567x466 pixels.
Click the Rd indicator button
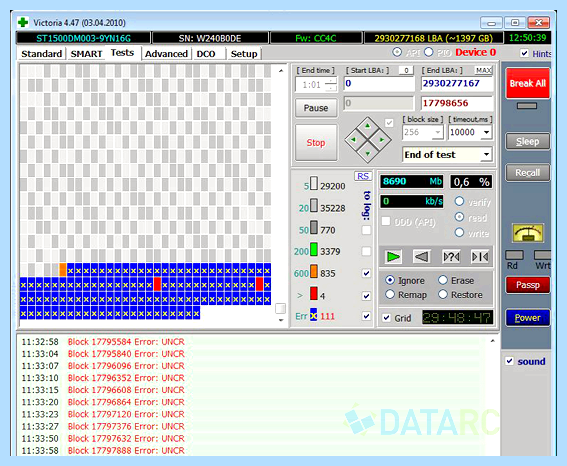[514, 255]
